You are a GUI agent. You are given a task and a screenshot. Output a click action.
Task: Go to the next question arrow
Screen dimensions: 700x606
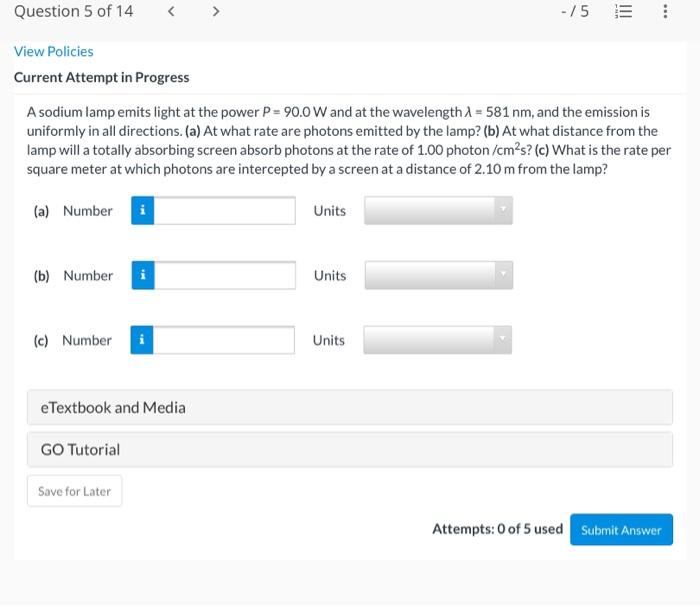[216, 11]
